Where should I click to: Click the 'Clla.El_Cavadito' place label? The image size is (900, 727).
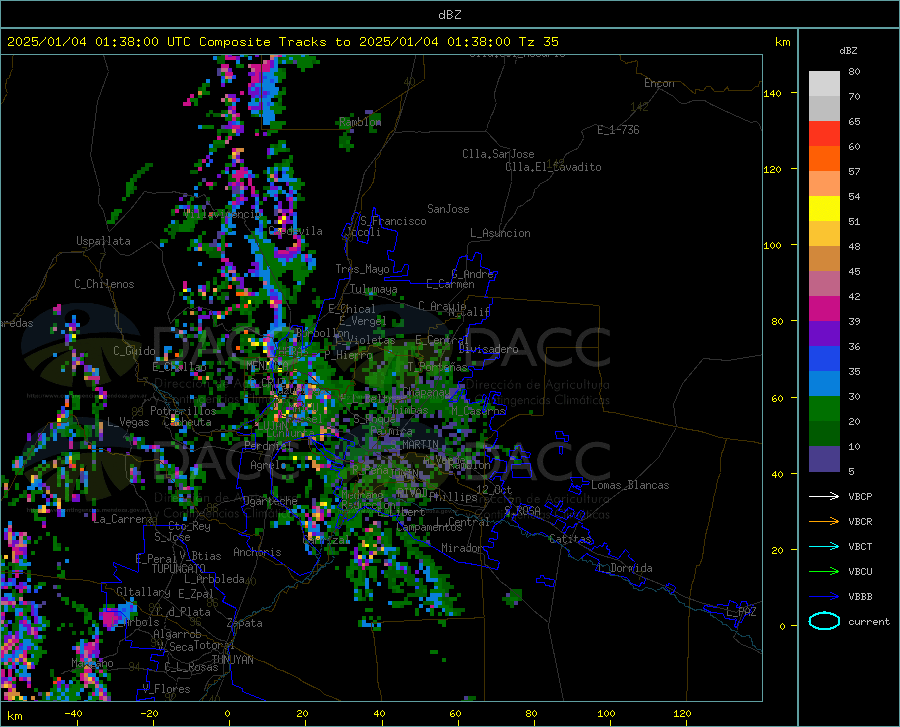(x=553, y=167)
